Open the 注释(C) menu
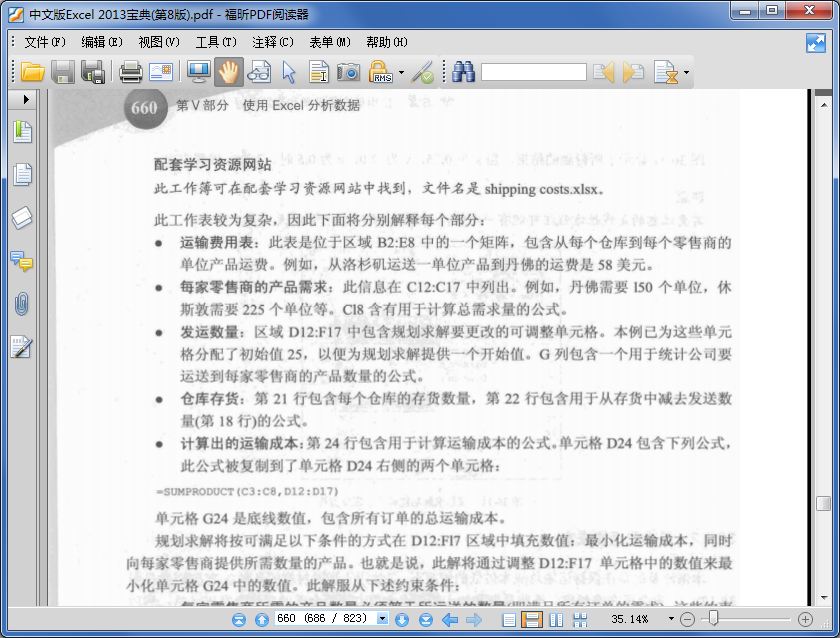 point(273,42)
